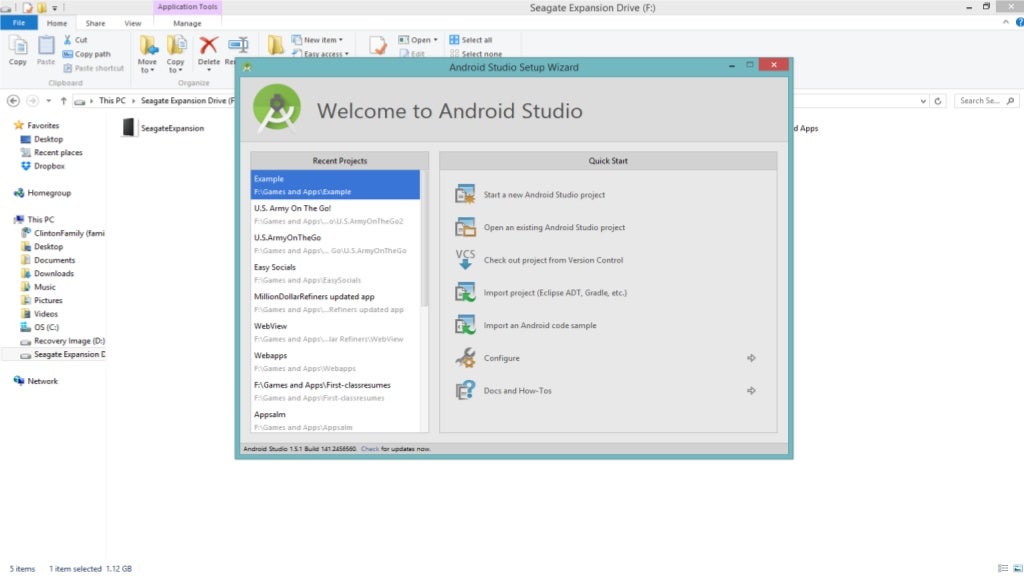Click the Paste icon in Explorer ribbon
This screenshot has width=1024, height=576.
(46, 46)
